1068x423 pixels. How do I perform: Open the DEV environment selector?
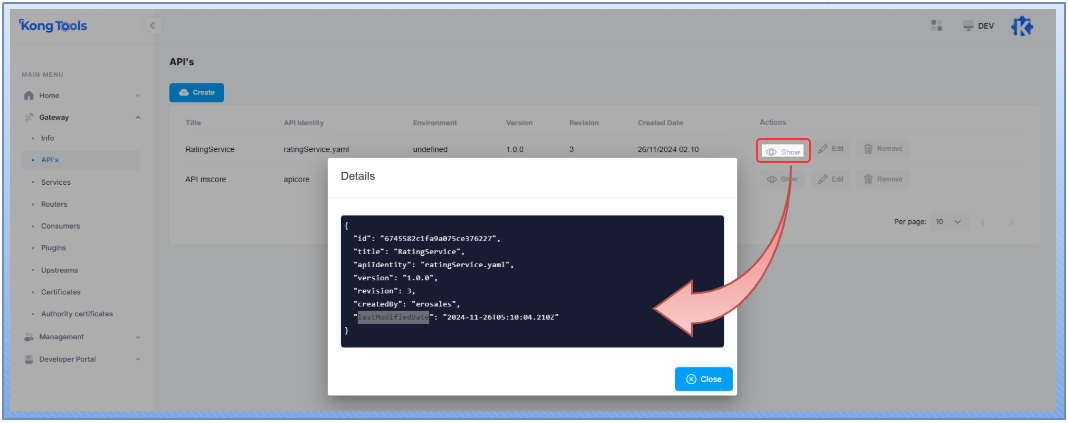(x=978, y=26)
